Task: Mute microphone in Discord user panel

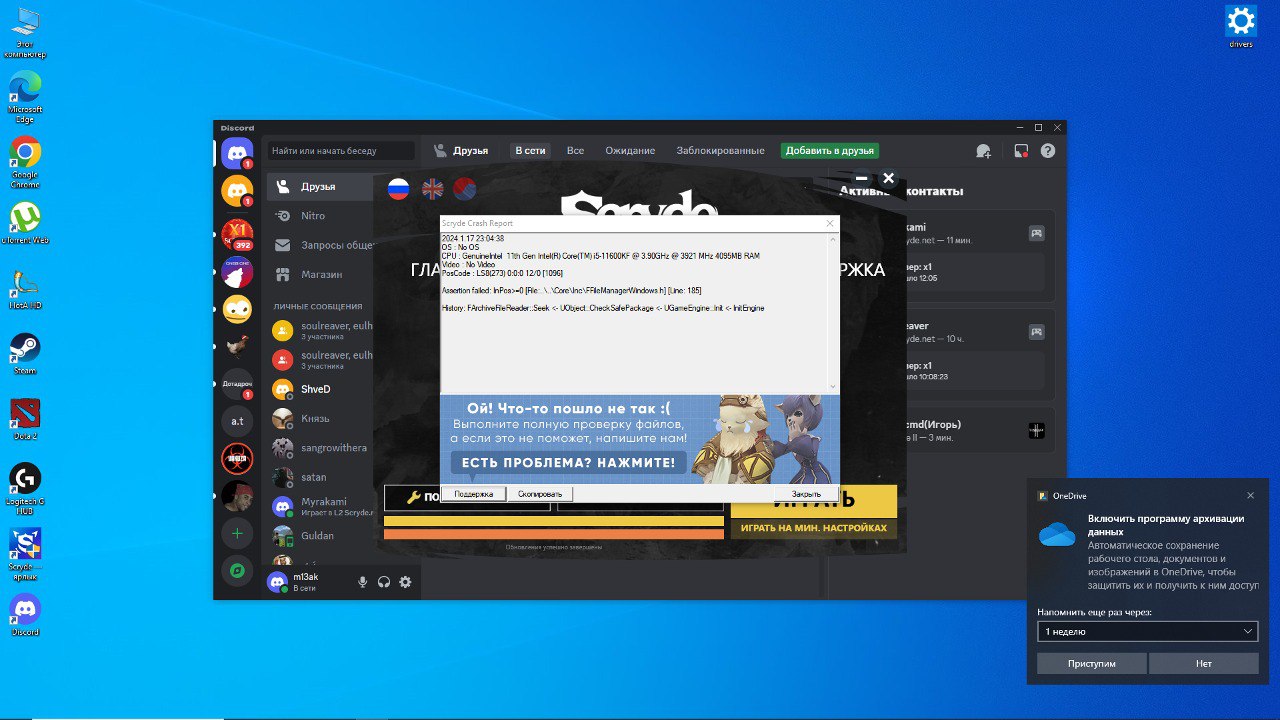Action: coord(363,582)
